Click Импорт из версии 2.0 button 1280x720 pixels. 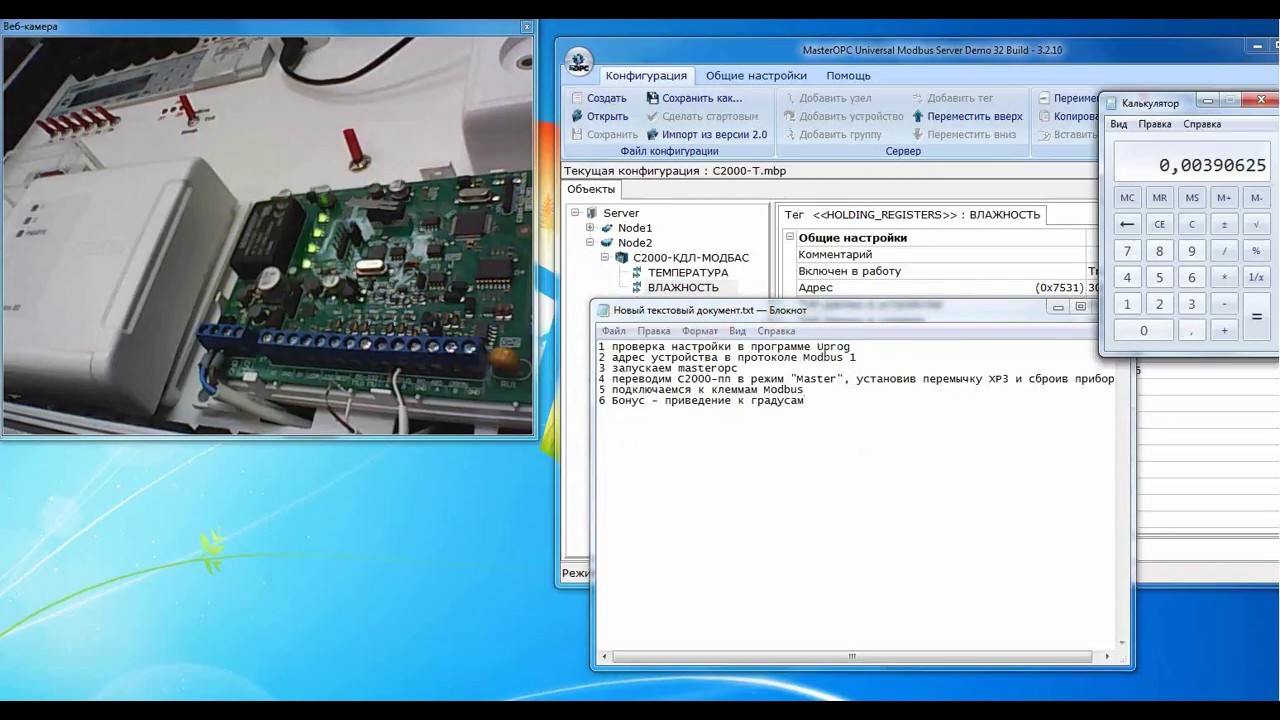pos(706,134)
